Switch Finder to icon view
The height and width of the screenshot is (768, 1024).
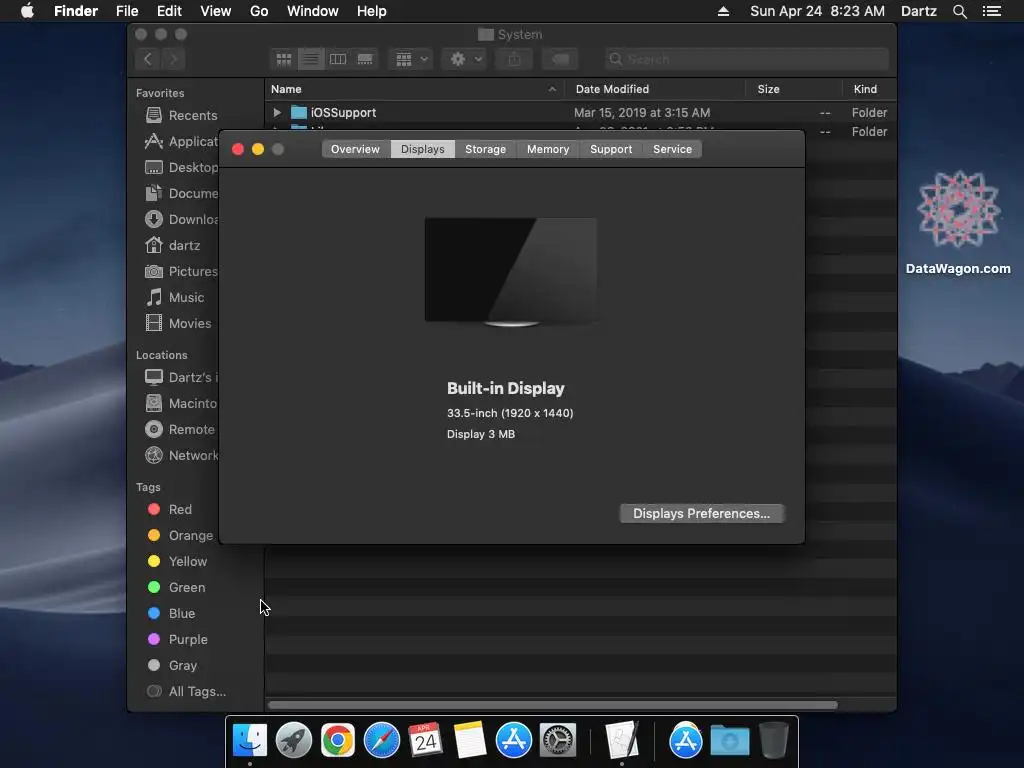tap(284, 59)
